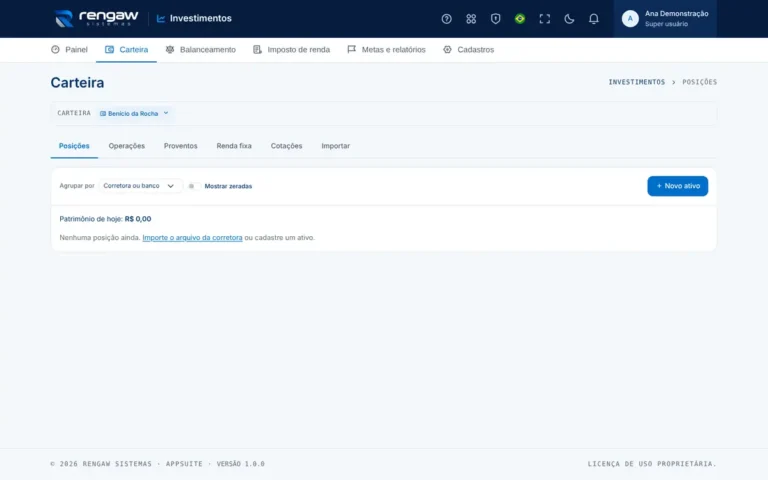This screenshot has height=480, width=768.
Task: Click the Balanceamento scale icon
Action: point(170,49)
